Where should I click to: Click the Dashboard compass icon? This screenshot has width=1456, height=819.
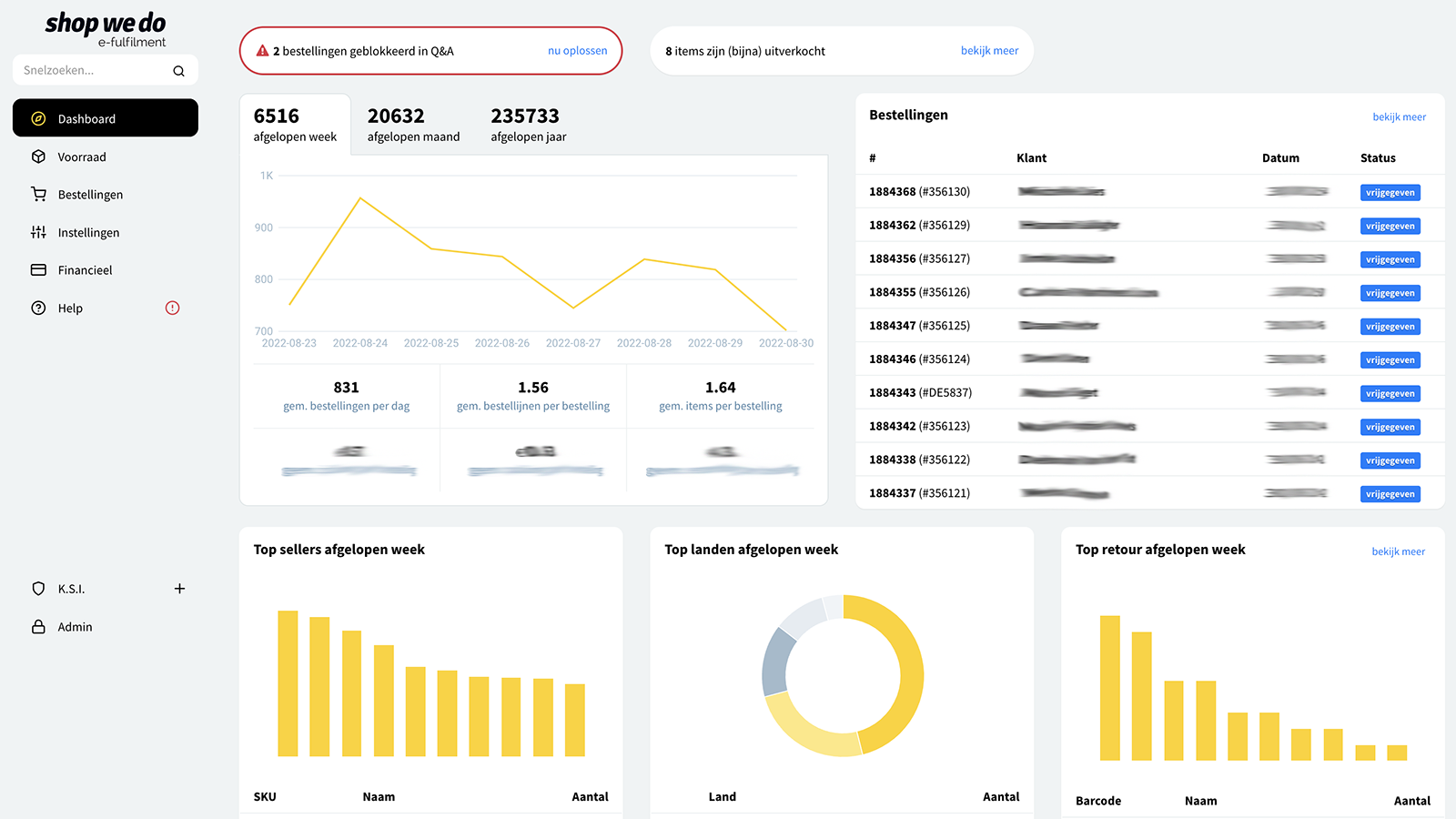pos(38,118)
